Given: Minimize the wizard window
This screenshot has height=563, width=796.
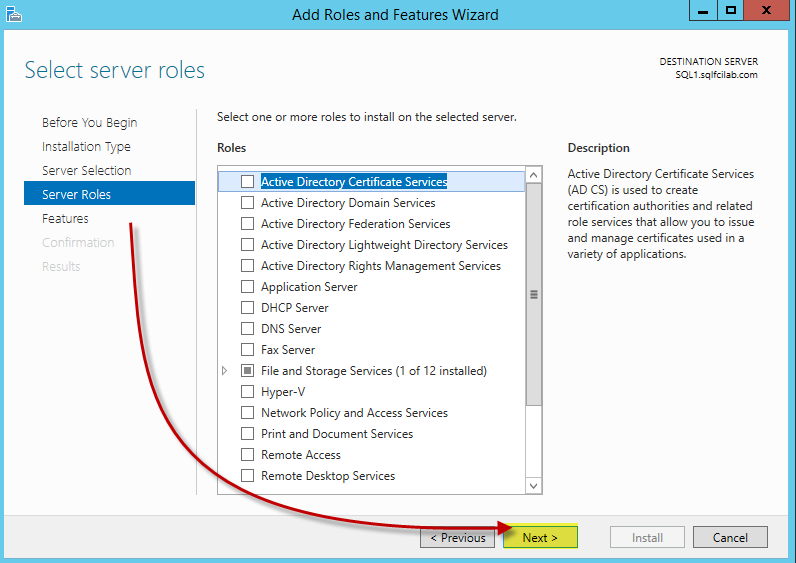Looking at the screenshot, I should click(x=703, y=11).
